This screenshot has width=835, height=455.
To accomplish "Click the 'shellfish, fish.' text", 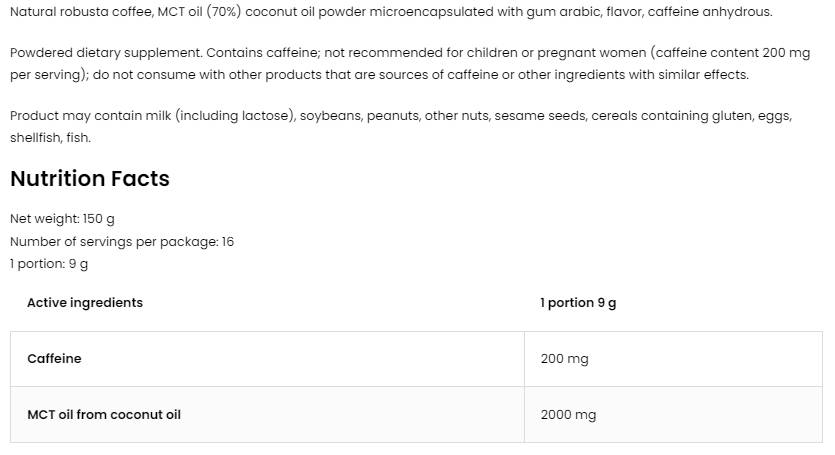I will 50,138.
